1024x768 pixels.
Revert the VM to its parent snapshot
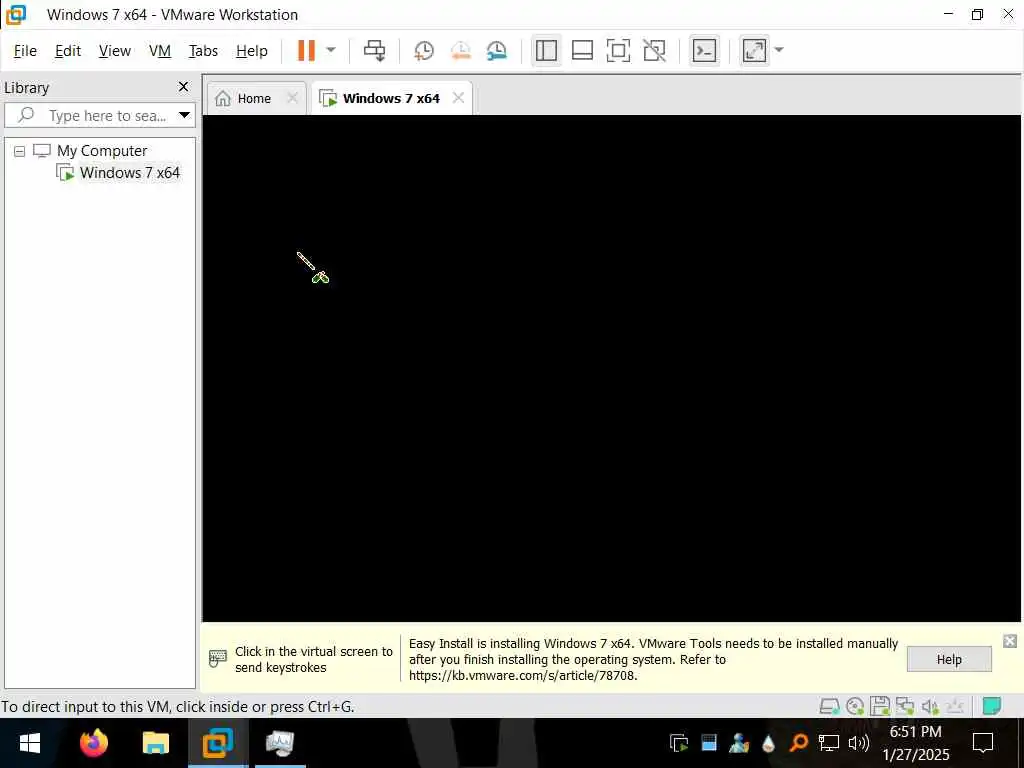click(461, 50)
